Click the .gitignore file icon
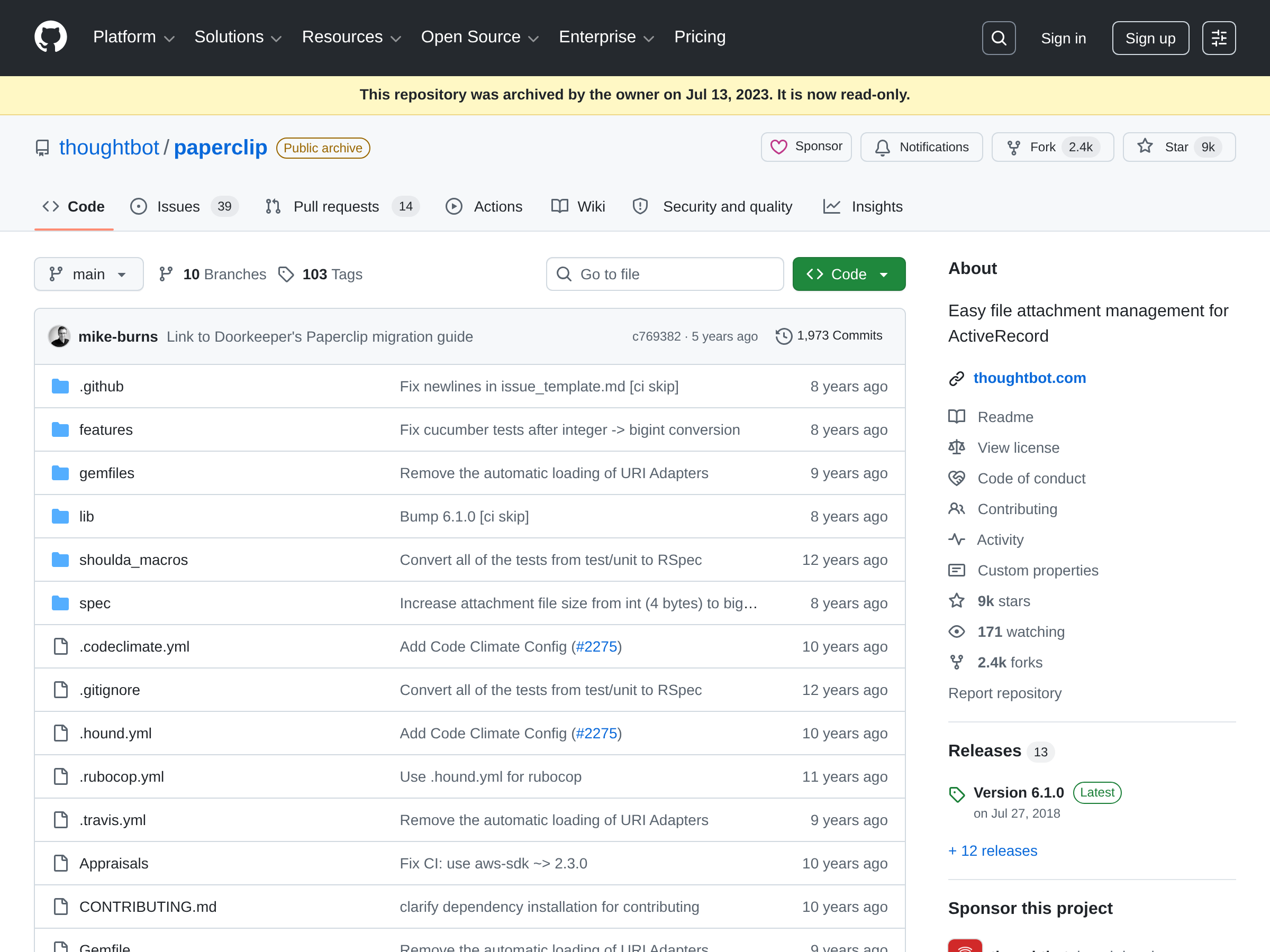The image size is (1270, 952). [x=60, y=690]
